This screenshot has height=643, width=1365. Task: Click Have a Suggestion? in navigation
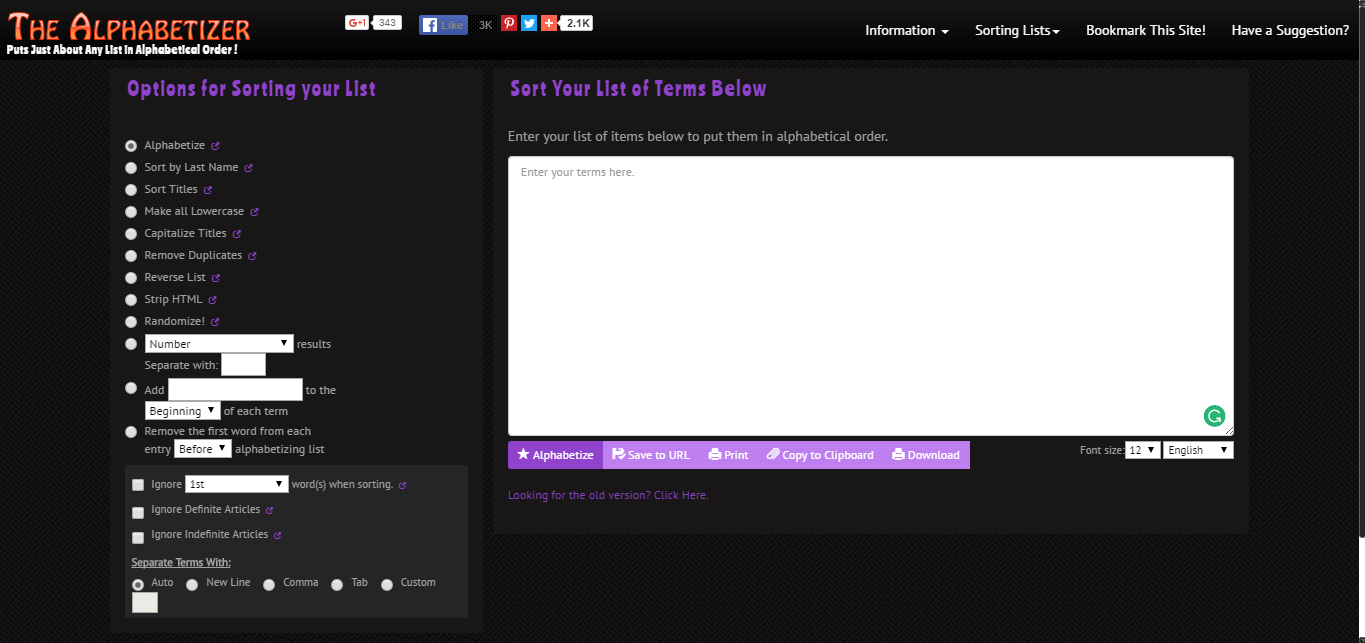[1290, 30]
